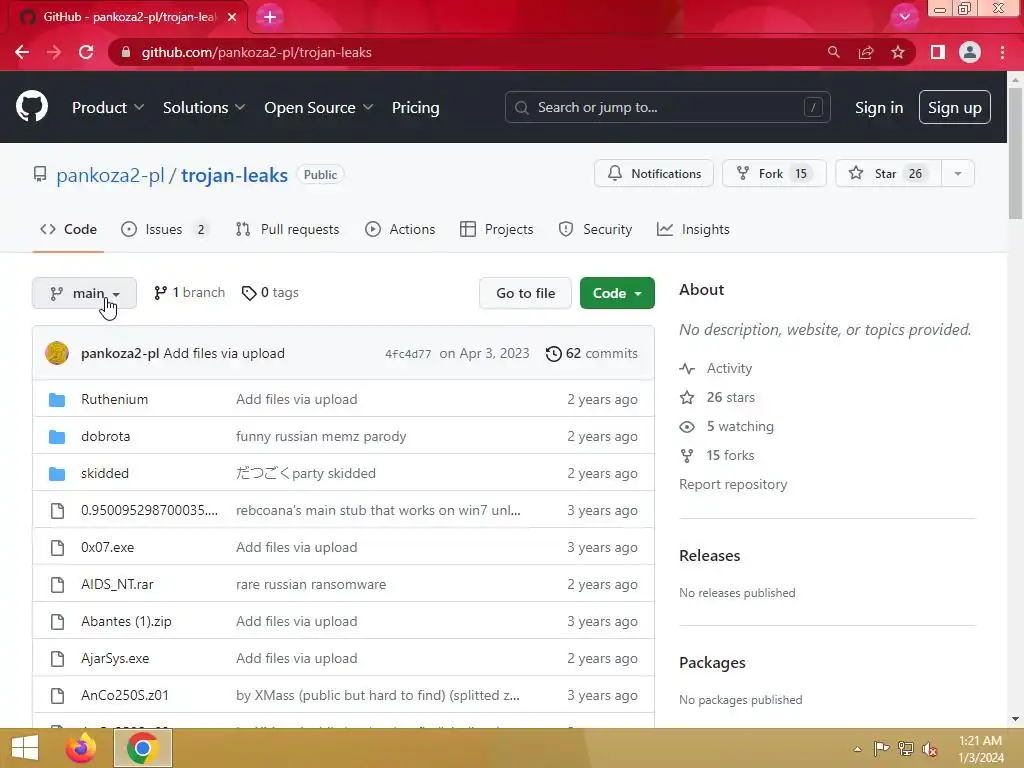Click the address bar URL
The height and width of the screenshot is (768, 1024).
[x=257, y=52]
